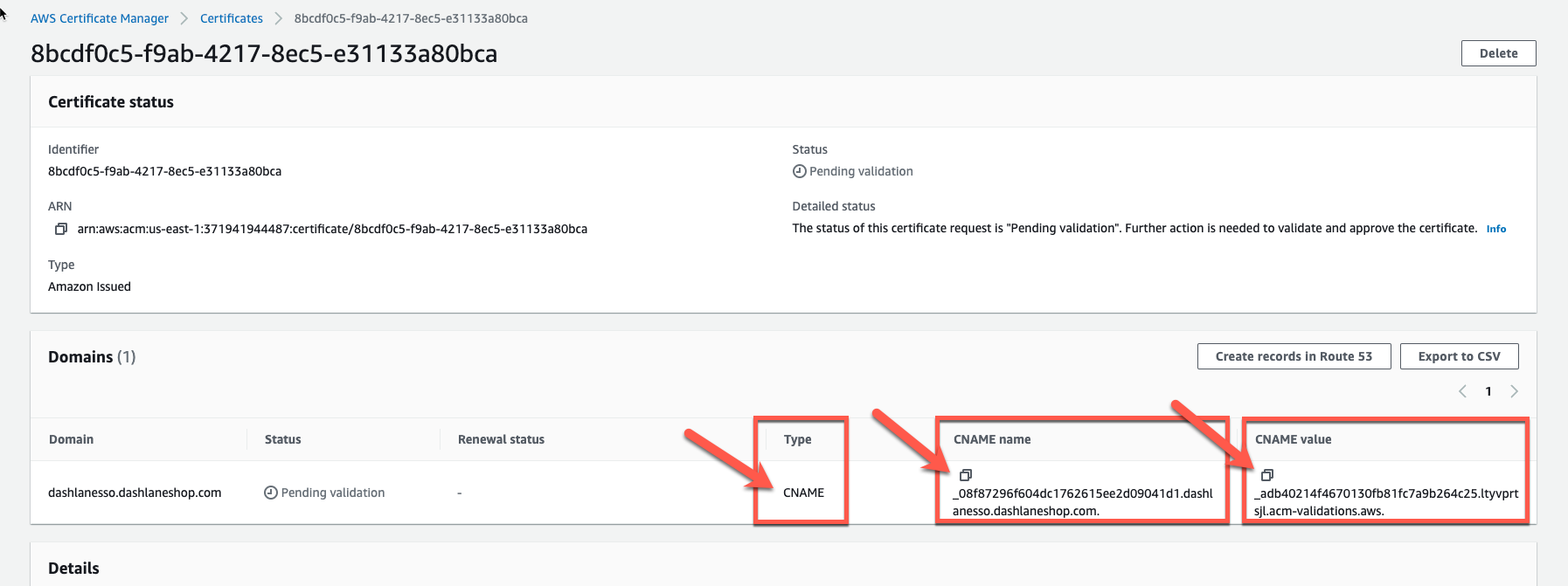The image size is (1568, 586).
Task: Copy the CNAME name using its copy icon
Action: coord(966,475)
